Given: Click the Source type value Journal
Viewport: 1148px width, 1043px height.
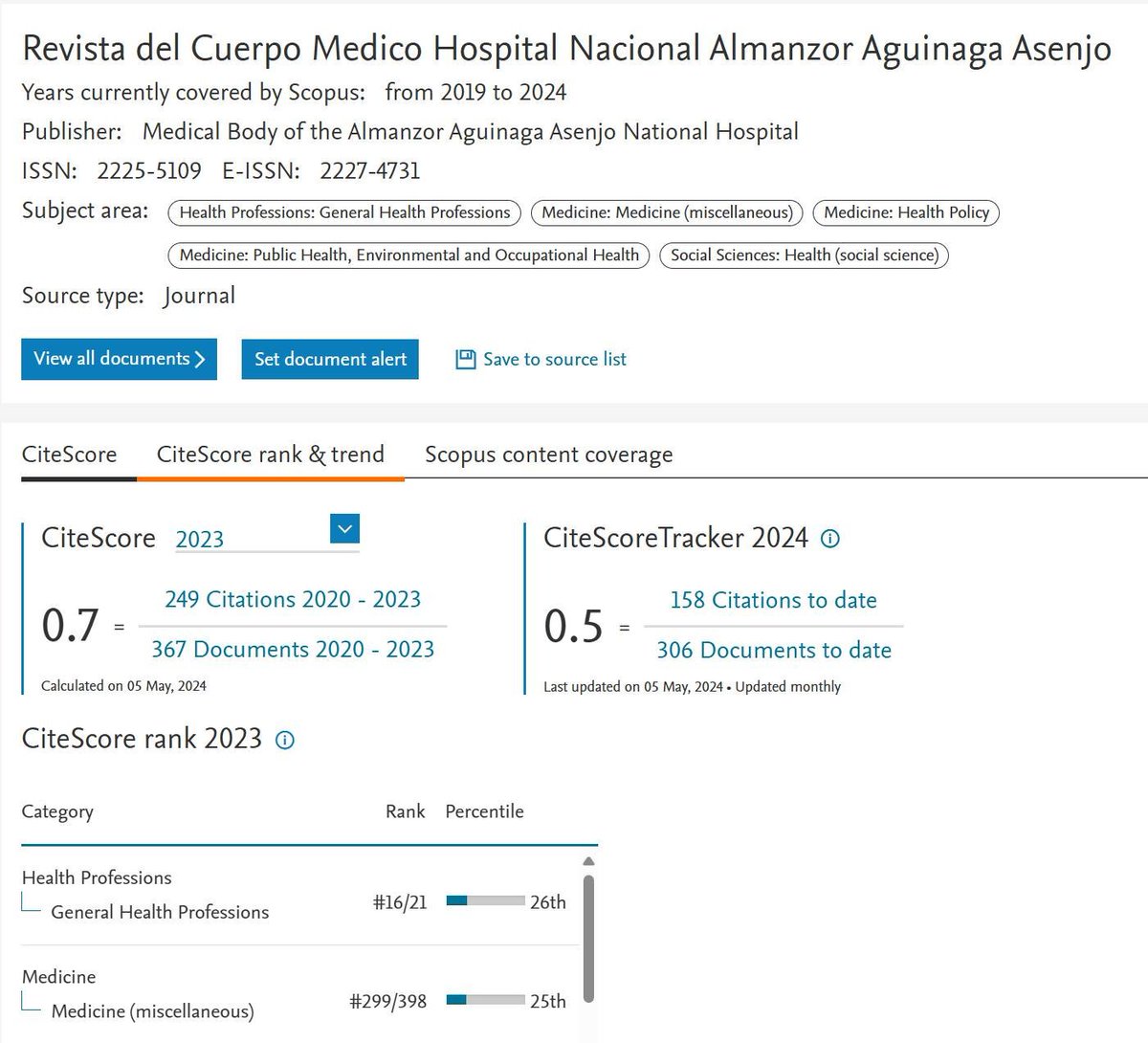Looking at the screenshot, I should click(x=199, y=296).
